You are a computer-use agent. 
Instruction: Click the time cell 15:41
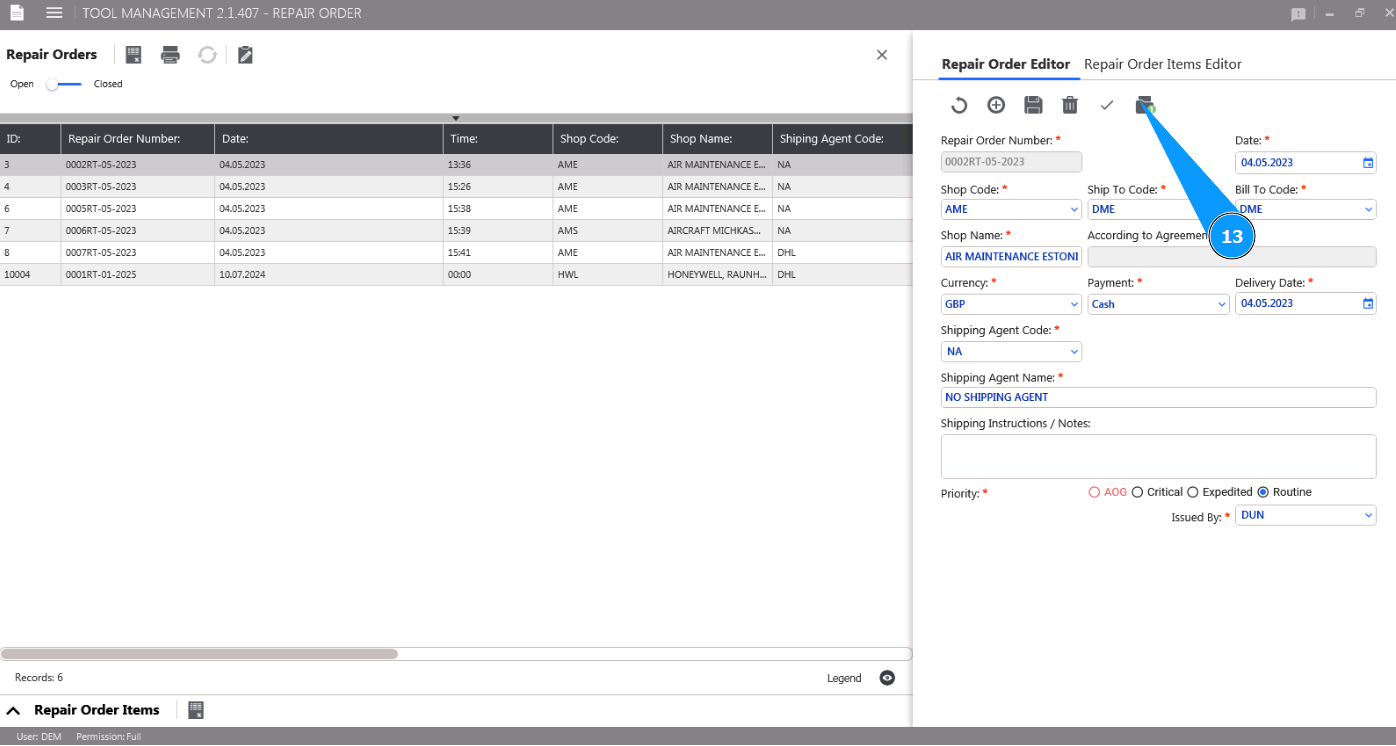[498, 253]
